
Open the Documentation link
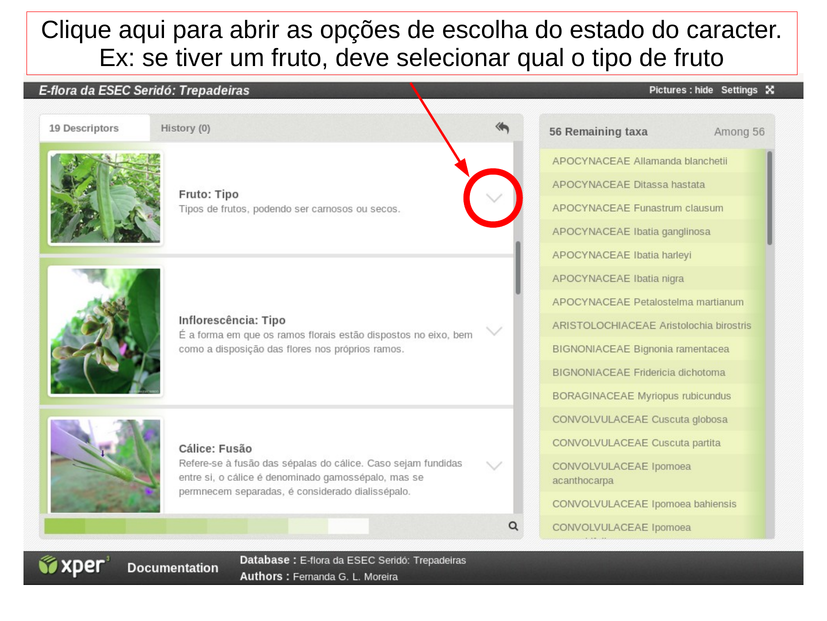(172, 568)
